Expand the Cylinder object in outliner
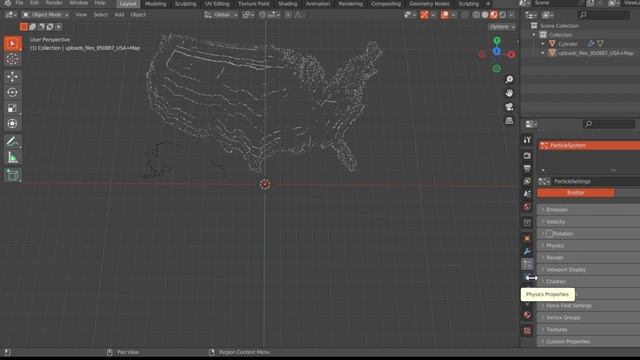This screenshot has height=360, width=640. click(x=543, y=44)
